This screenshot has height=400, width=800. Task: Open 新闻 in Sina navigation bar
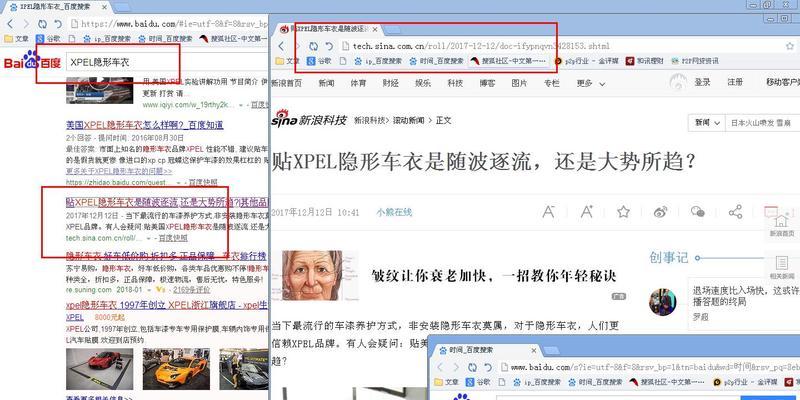pyautogui.click(x=327, y=83)
